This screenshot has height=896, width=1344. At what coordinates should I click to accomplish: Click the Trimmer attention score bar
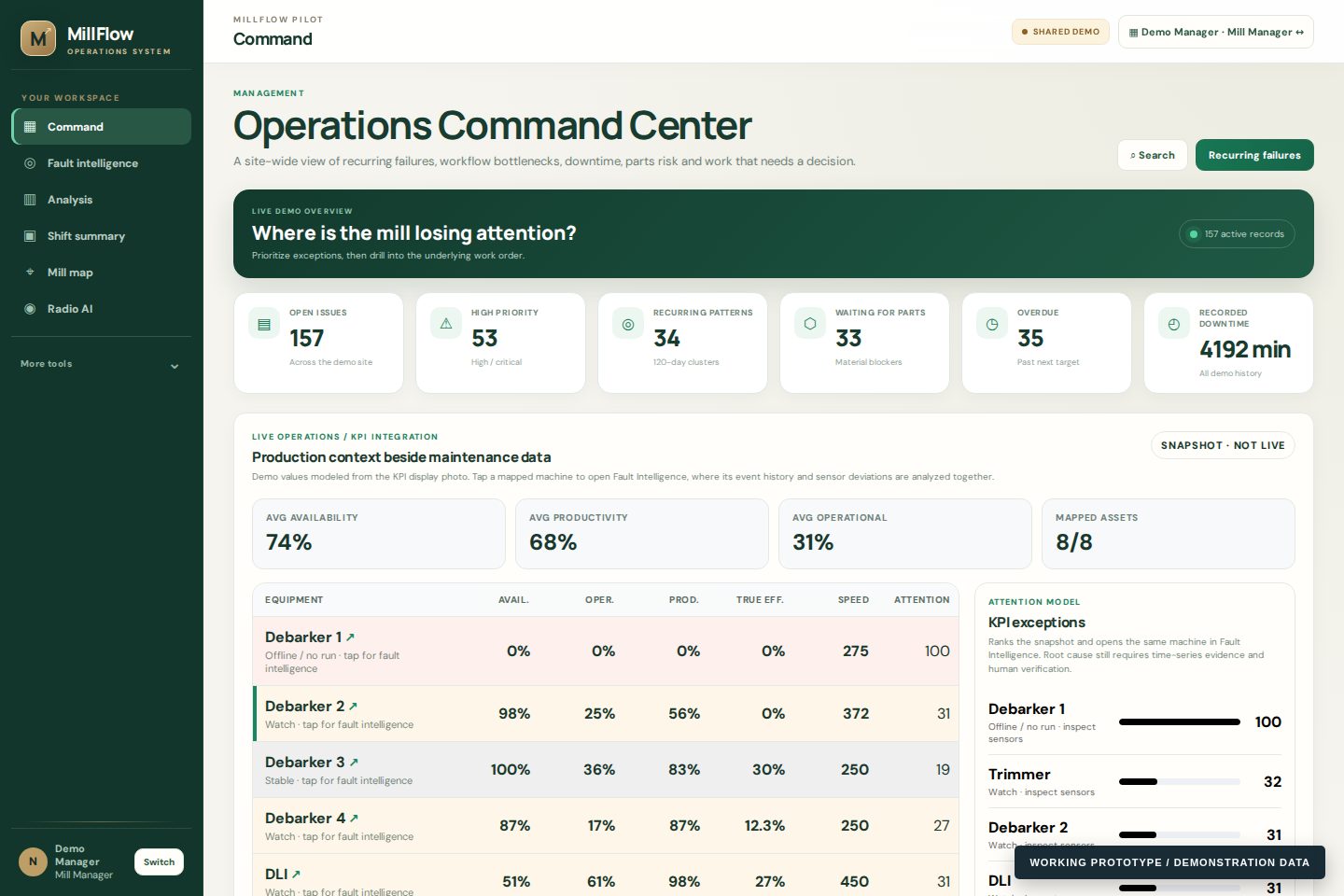pos(1180,781)
